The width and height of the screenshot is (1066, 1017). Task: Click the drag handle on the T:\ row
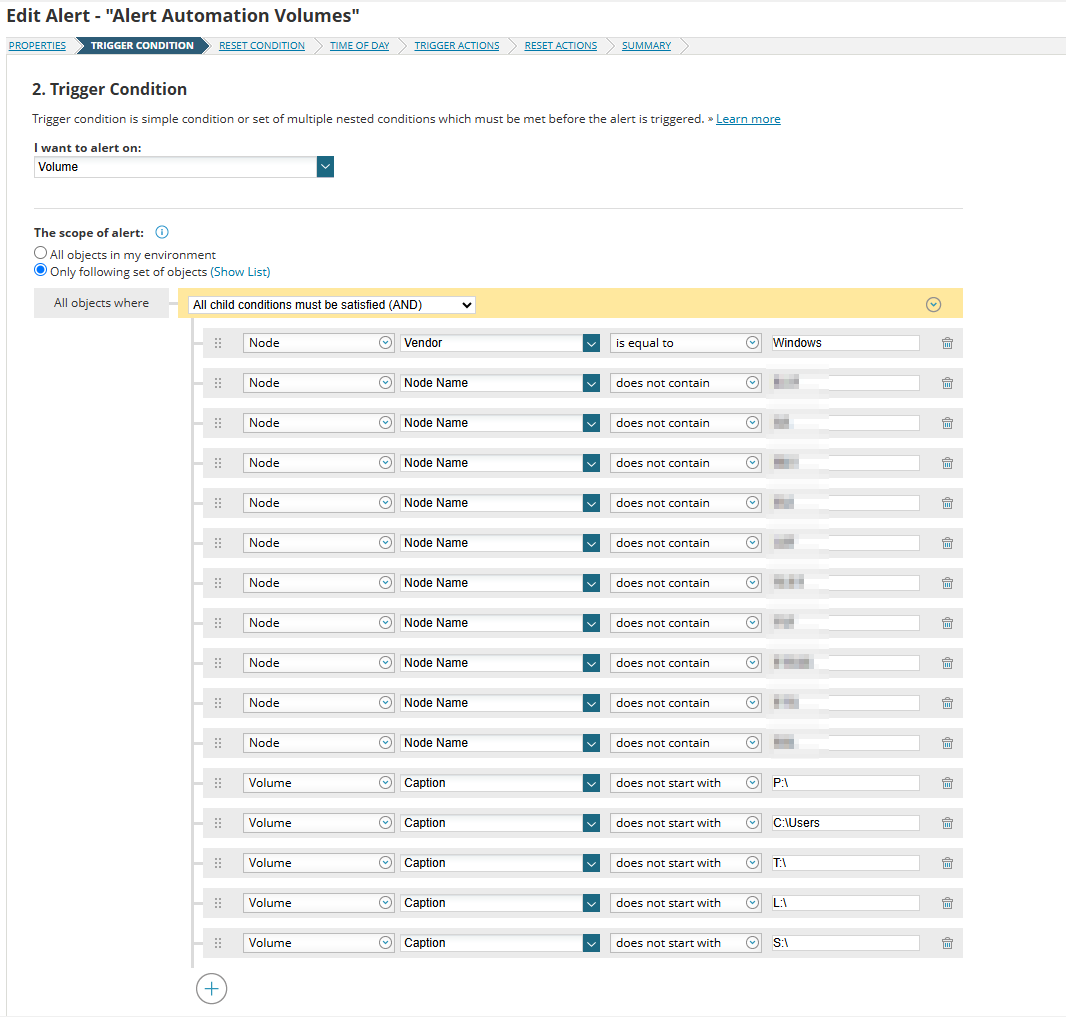click(x=218, y=863)
